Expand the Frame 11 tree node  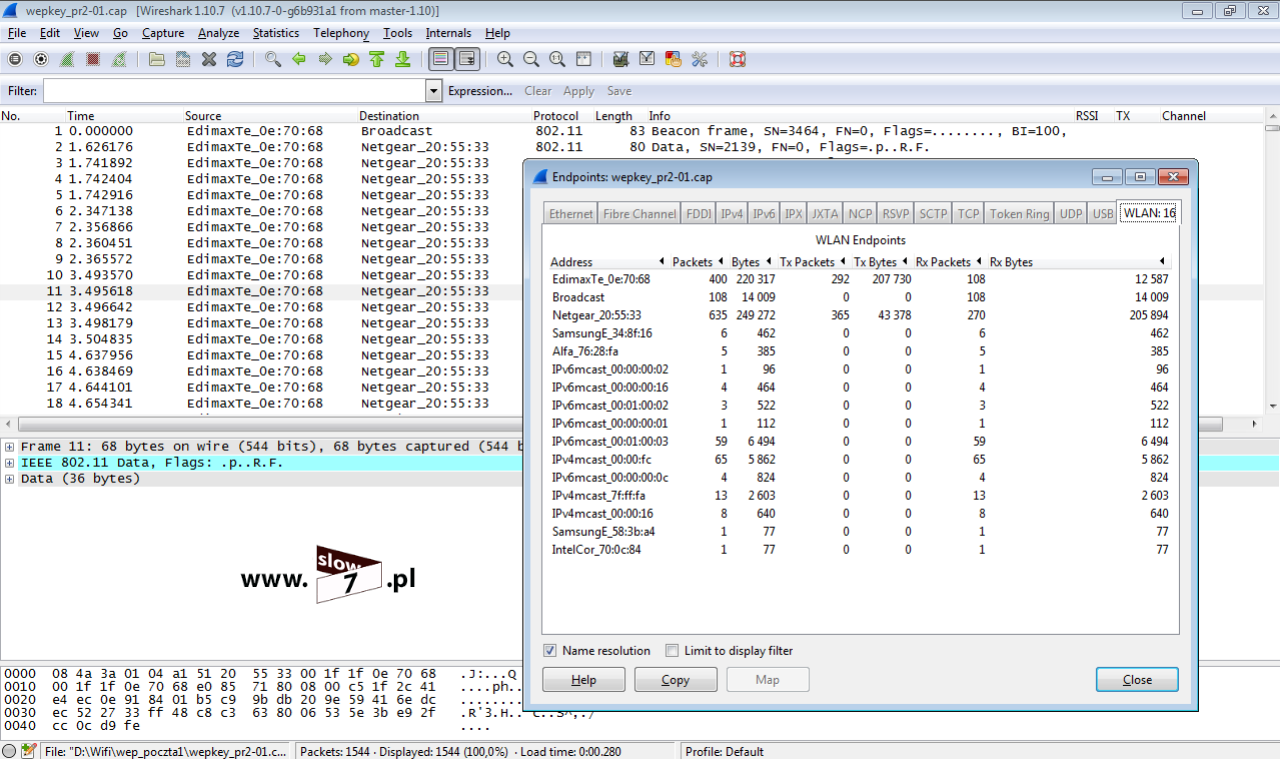pyautogui.click(x=10, y=447)
